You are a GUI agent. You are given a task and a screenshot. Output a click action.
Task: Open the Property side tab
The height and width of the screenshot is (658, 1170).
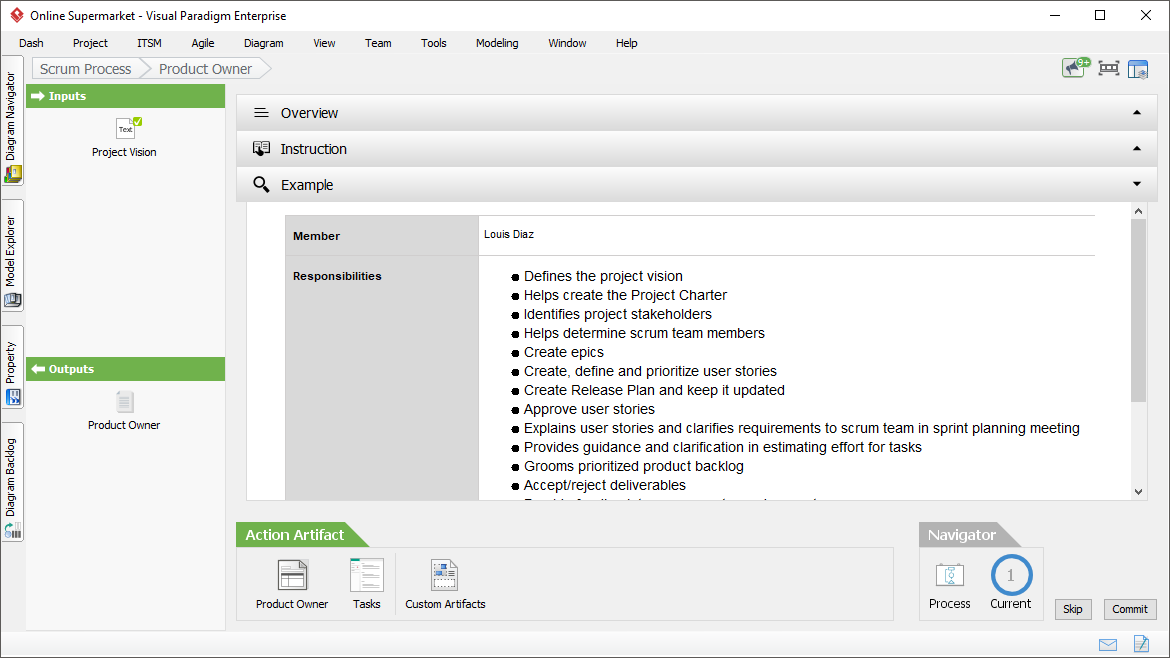pyautogui.click(x=13, y=367)
